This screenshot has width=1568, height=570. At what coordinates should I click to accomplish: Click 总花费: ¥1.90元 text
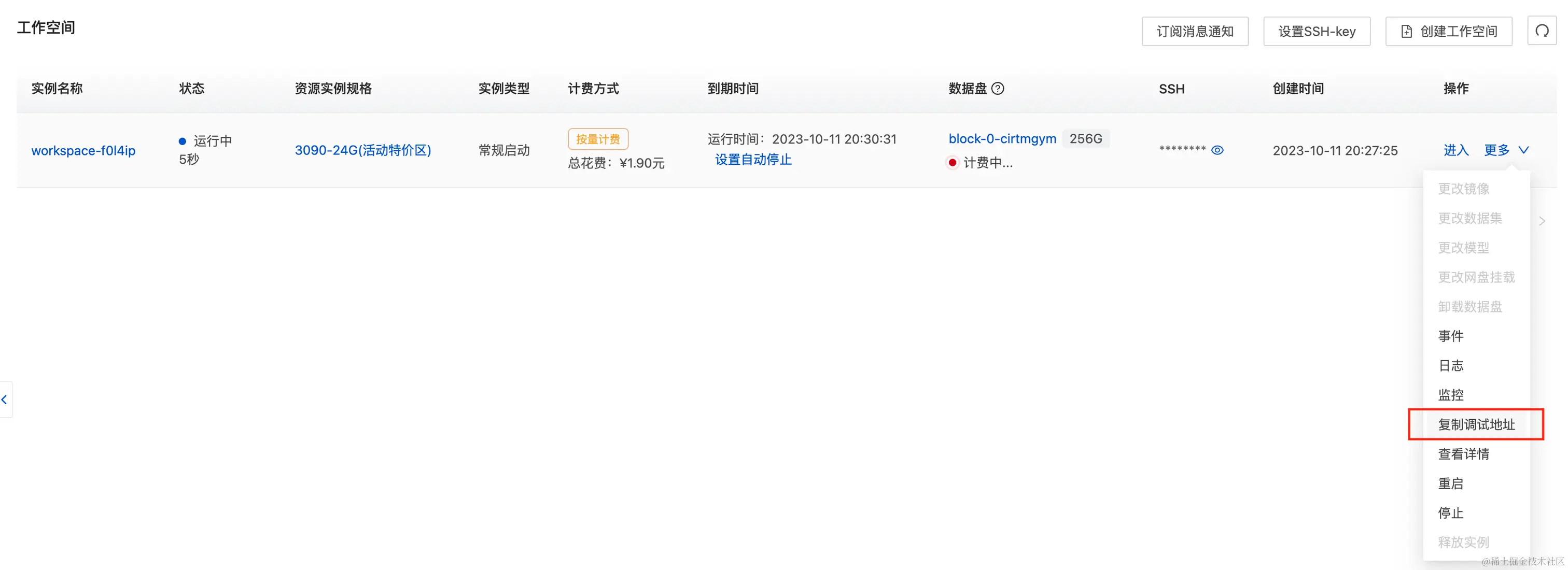click(x=616, y=163)
